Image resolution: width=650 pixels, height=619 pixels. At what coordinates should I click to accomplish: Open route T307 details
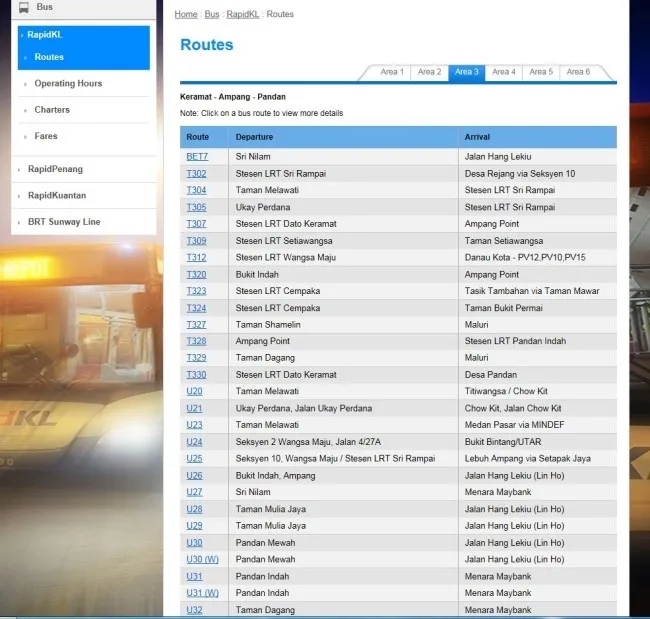196,224
